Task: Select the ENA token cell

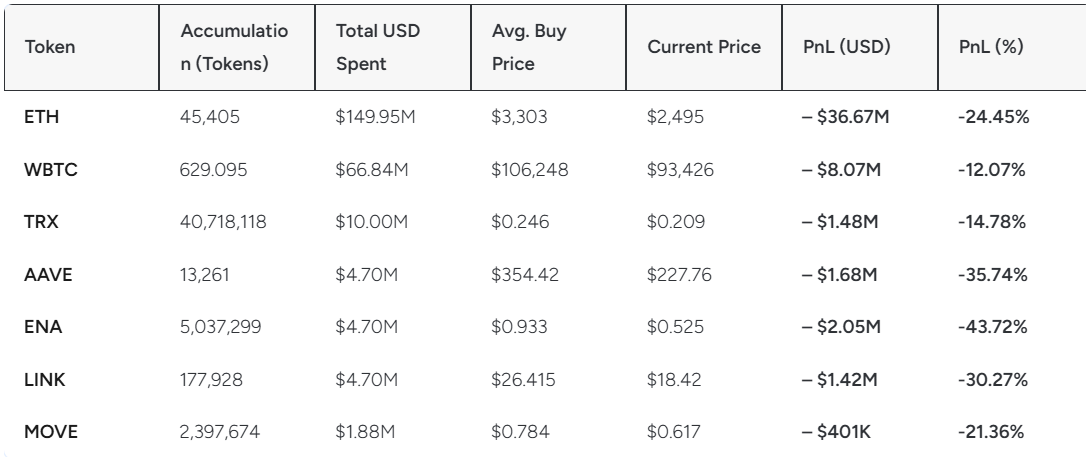Action: pyautogui.click(x=43, y=327)
